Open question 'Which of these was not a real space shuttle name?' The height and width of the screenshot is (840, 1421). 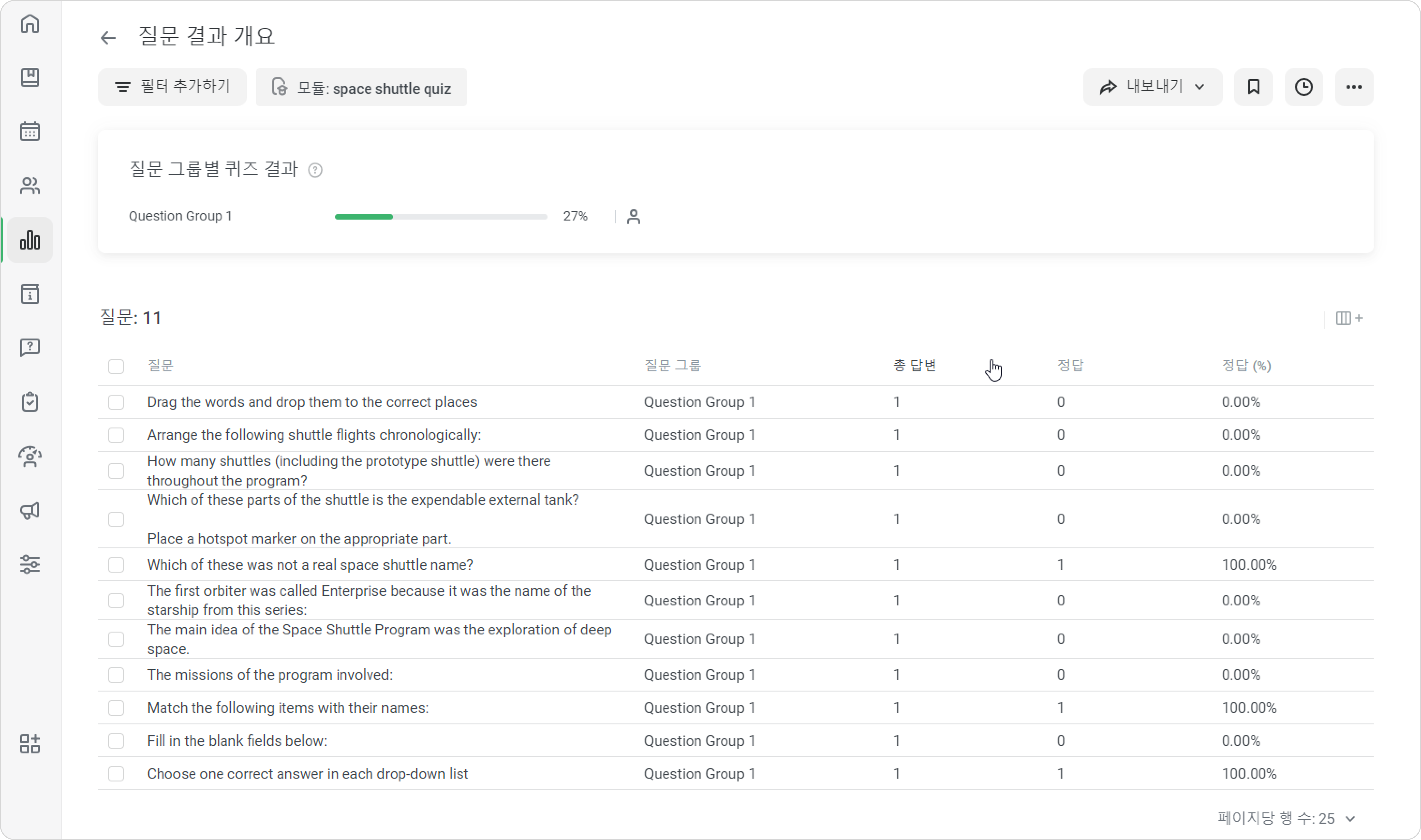(x=310, y=565)
